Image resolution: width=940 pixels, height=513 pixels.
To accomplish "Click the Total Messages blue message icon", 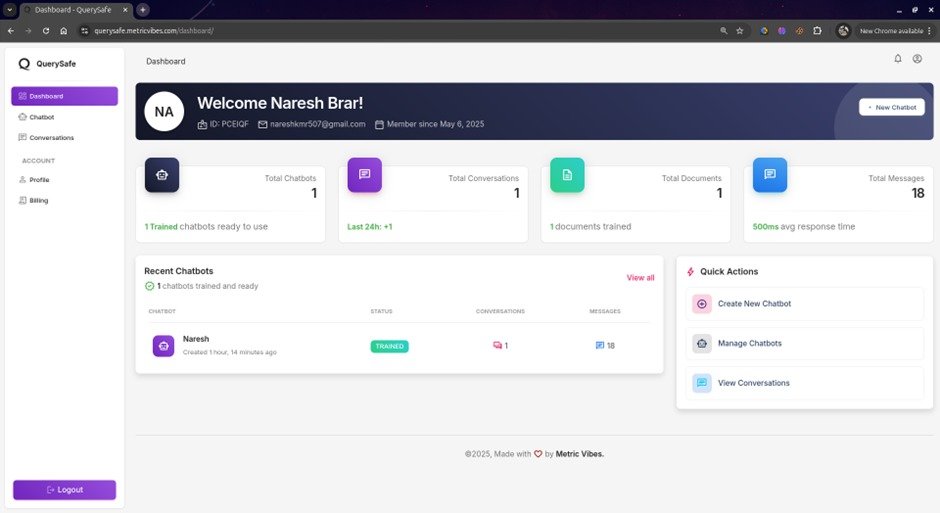I will tap(770, 175).
